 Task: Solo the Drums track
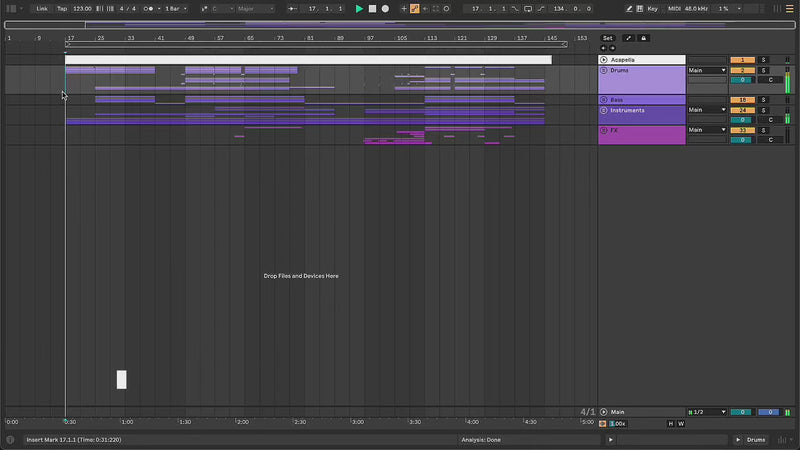pos(763,70)
